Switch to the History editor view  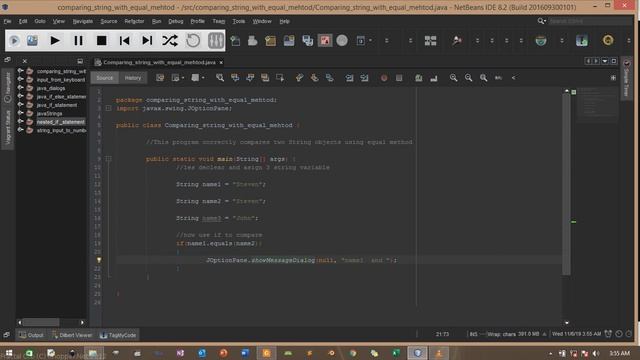coord(133,78)
